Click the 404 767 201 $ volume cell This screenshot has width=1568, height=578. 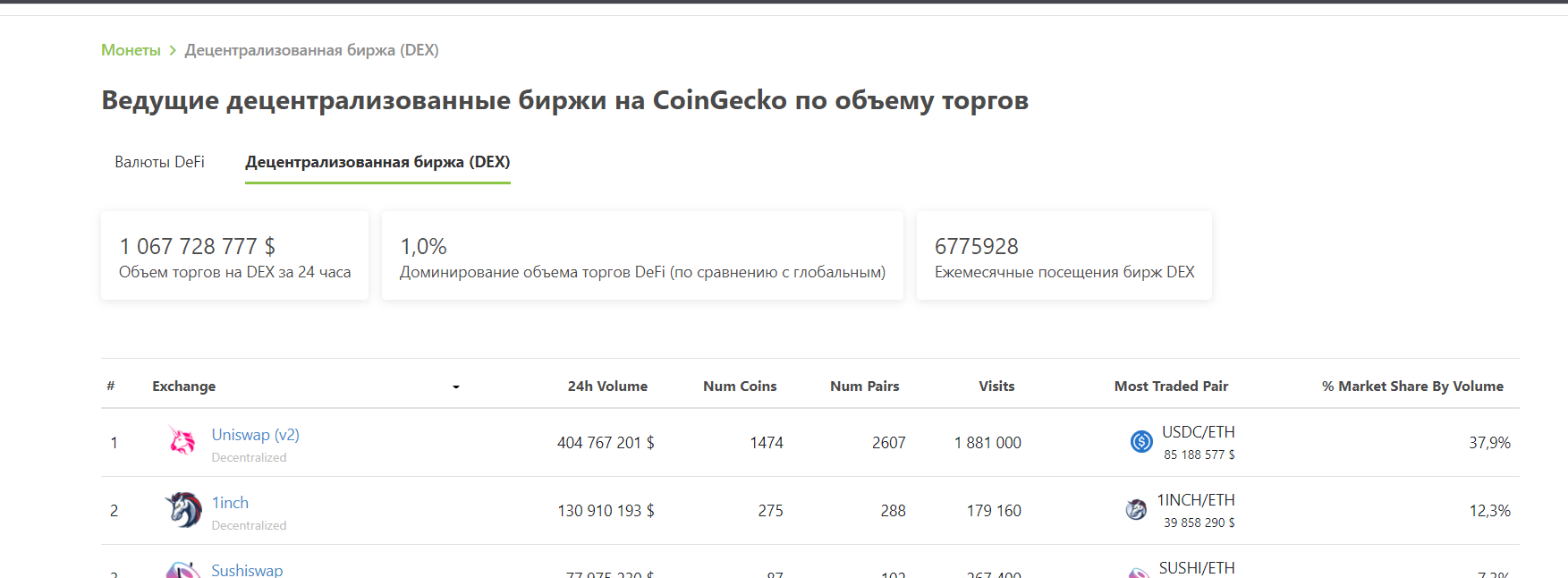click(x=606, y=443)
